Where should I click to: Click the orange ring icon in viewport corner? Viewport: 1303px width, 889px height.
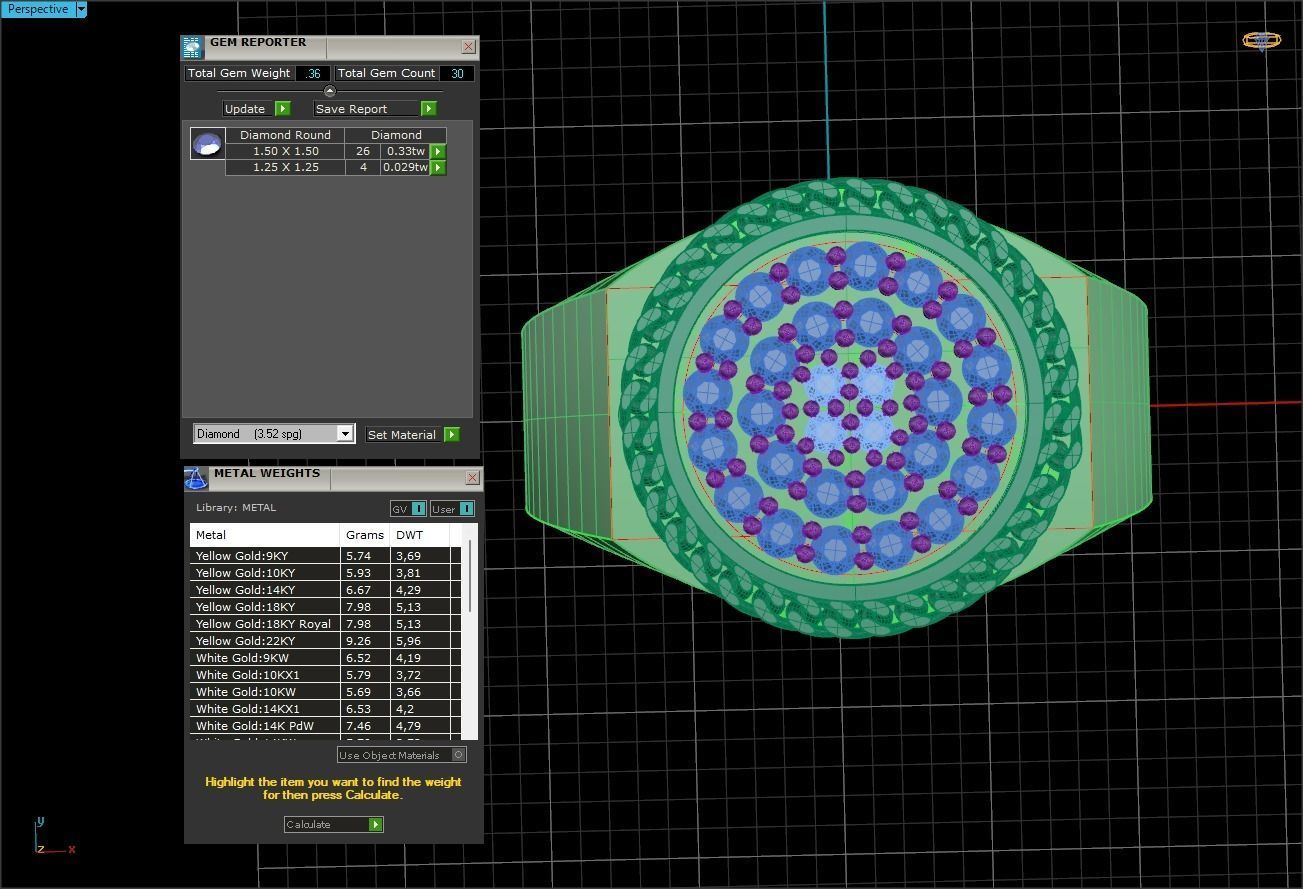pyautogui.click(x=1262, y=40)
